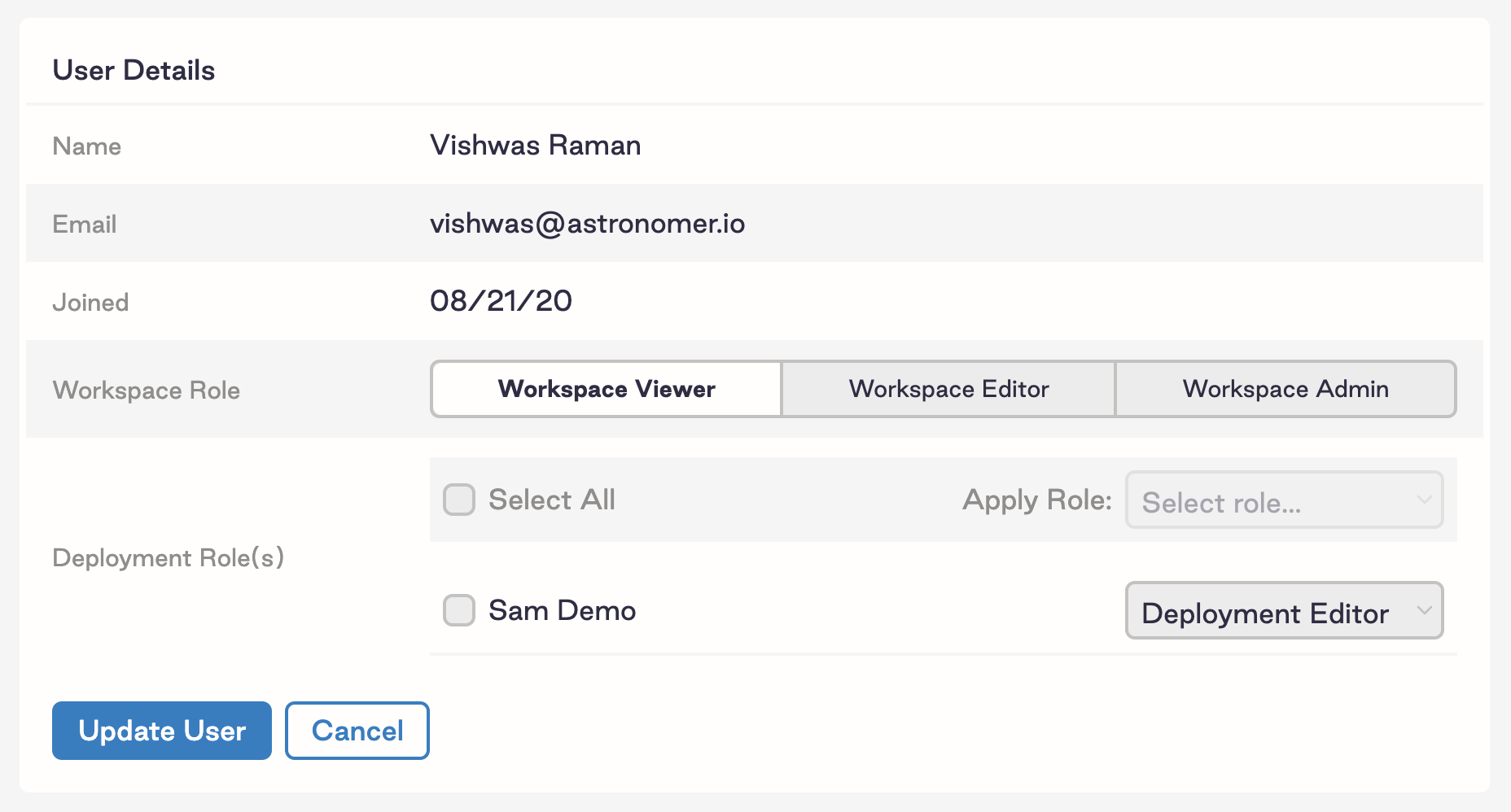
Task: Click the name Vishwas Raman
Action: point(535,146)
